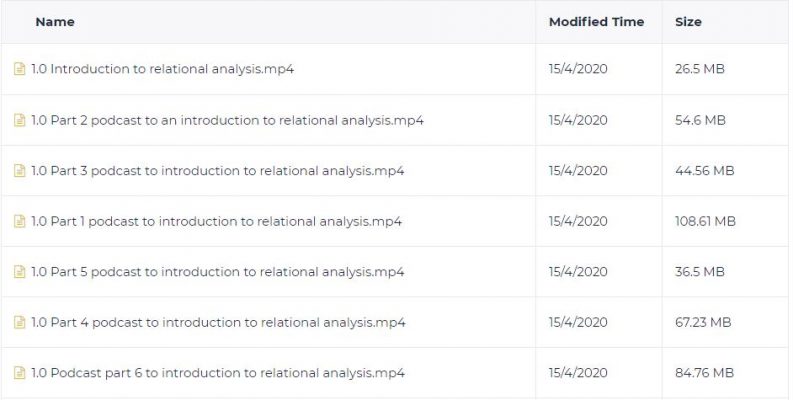The height and width of the screenshot is (400, 793).
Task: Select file icon for Podcast part 6
Action: point(19,373)
